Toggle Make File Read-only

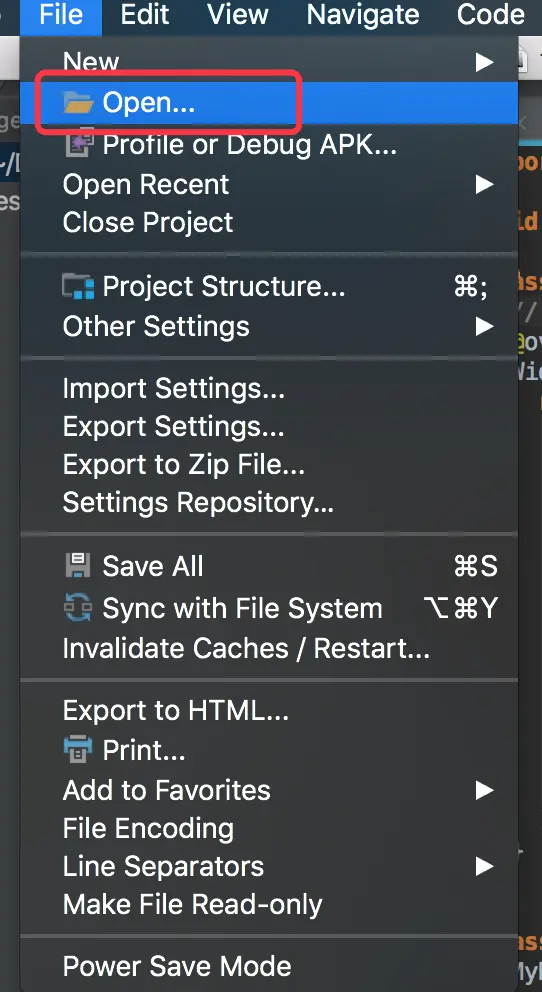(269, 905)
